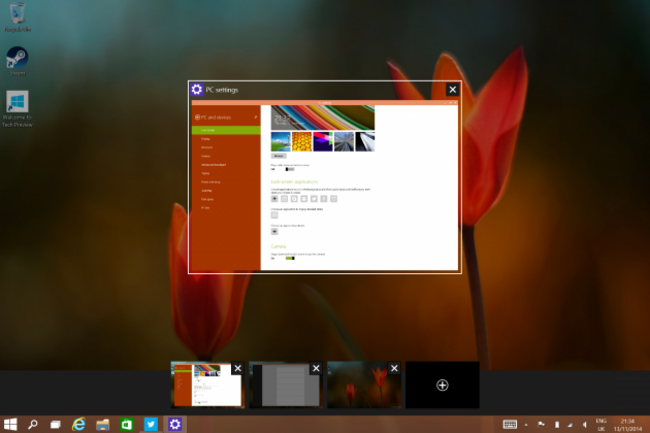Add a new virtual desktop with plus

(442, 385)
